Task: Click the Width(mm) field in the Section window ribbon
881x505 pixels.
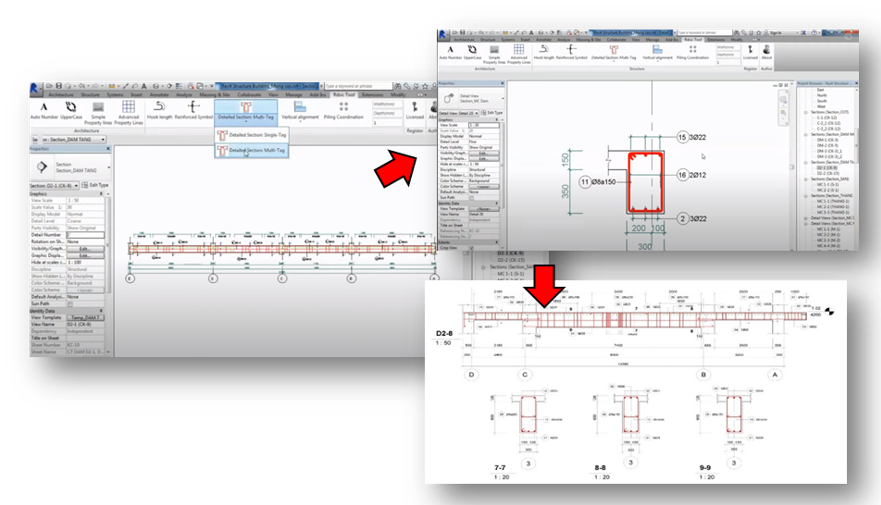Action: coord(387,104)
